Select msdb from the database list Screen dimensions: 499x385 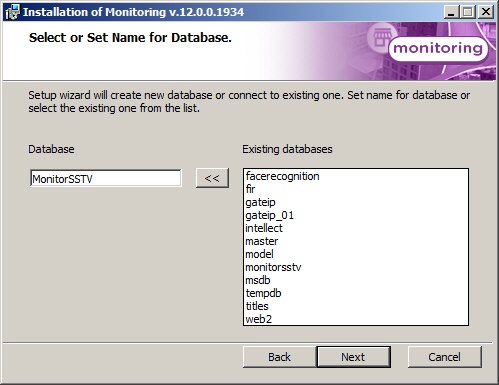tap(258, 280)
